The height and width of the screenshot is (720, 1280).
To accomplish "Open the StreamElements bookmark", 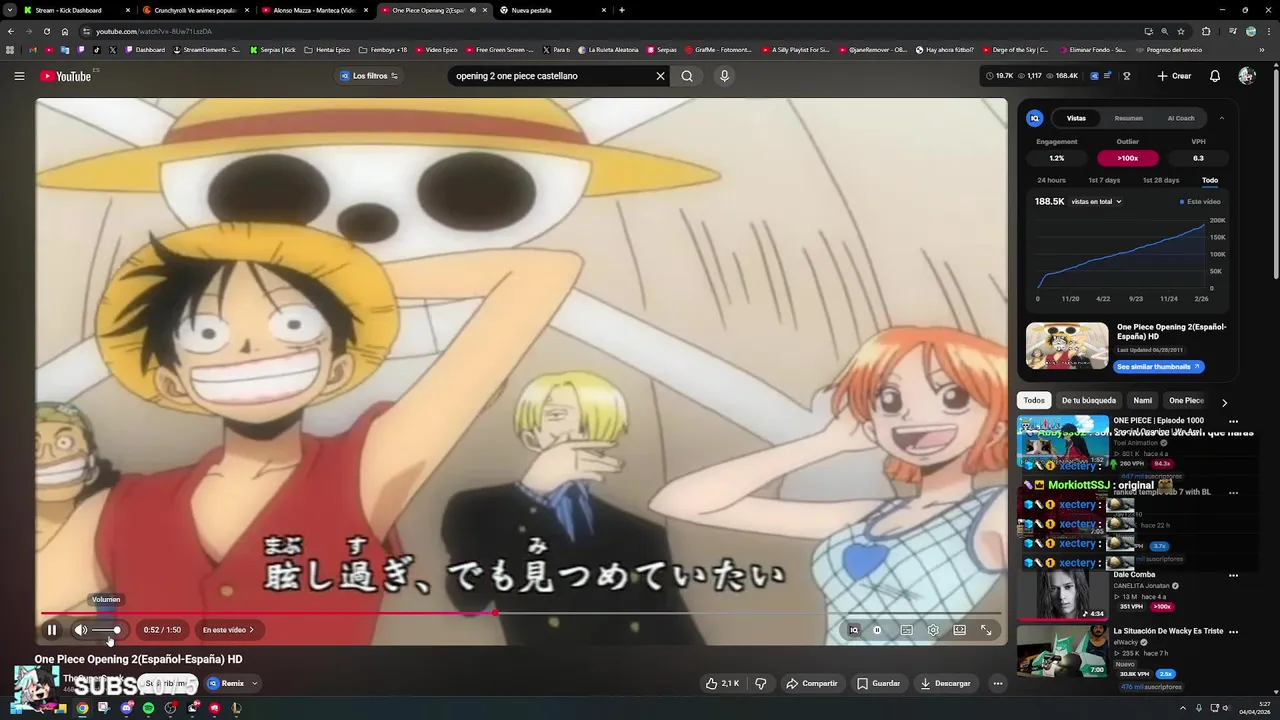I will tap(206, 50).
